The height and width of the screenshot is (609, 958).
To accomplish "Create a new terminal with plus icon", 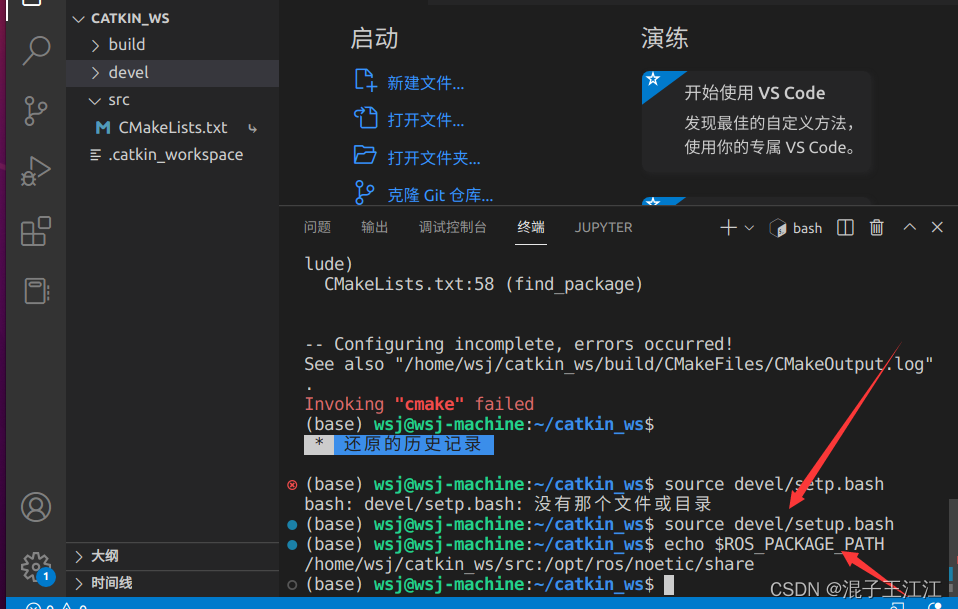I will click(x=728, y=228).
